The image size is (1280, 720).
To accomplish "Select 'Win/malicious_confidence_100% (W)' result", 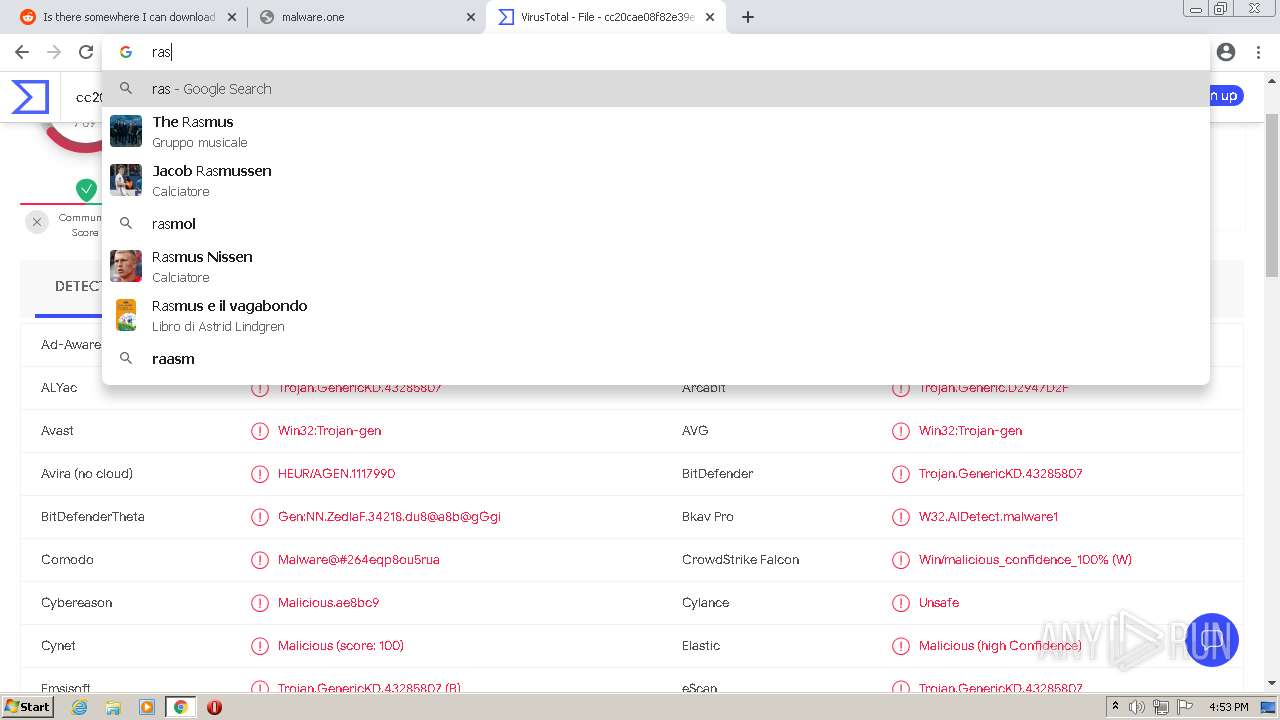I will tap(1025, 560).
